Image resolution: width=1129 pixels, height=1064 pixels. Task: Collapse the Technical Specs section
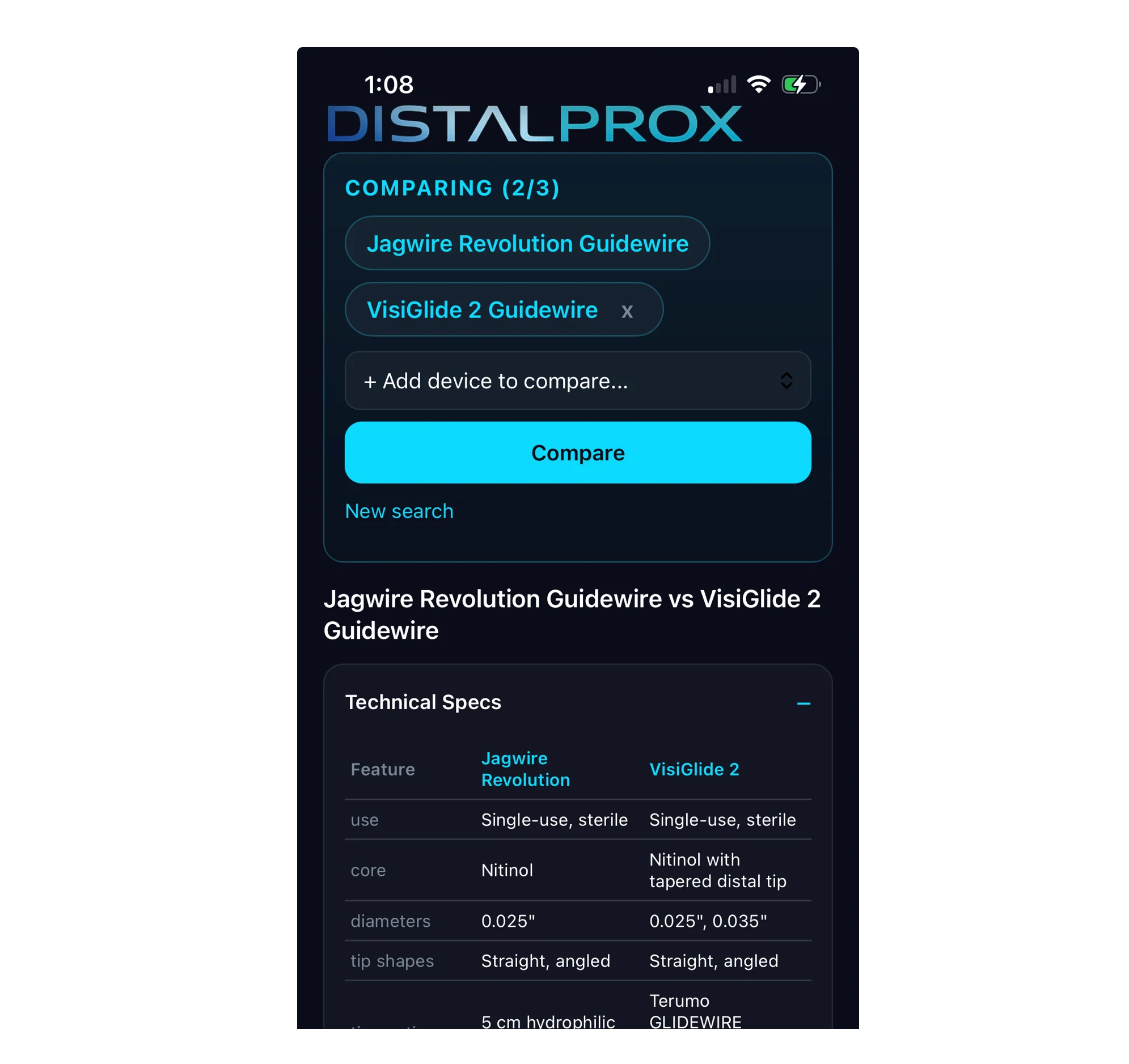[803, 703]
